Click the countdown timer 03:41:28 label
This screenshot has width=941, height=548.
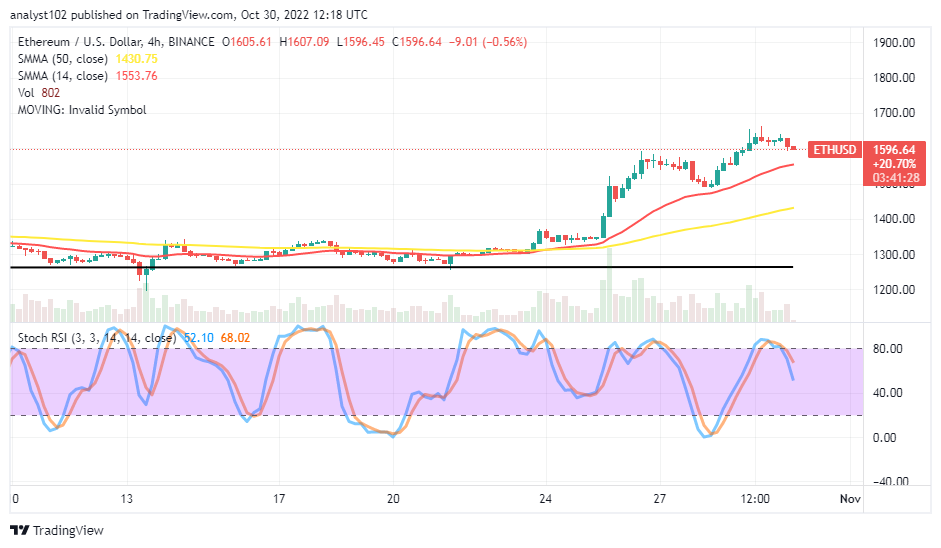[894, 178]
